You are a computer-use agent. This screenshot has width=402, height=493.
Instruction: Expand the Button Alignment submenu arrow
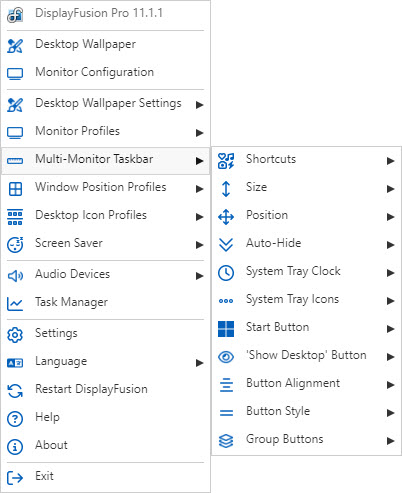pos(390,385)
